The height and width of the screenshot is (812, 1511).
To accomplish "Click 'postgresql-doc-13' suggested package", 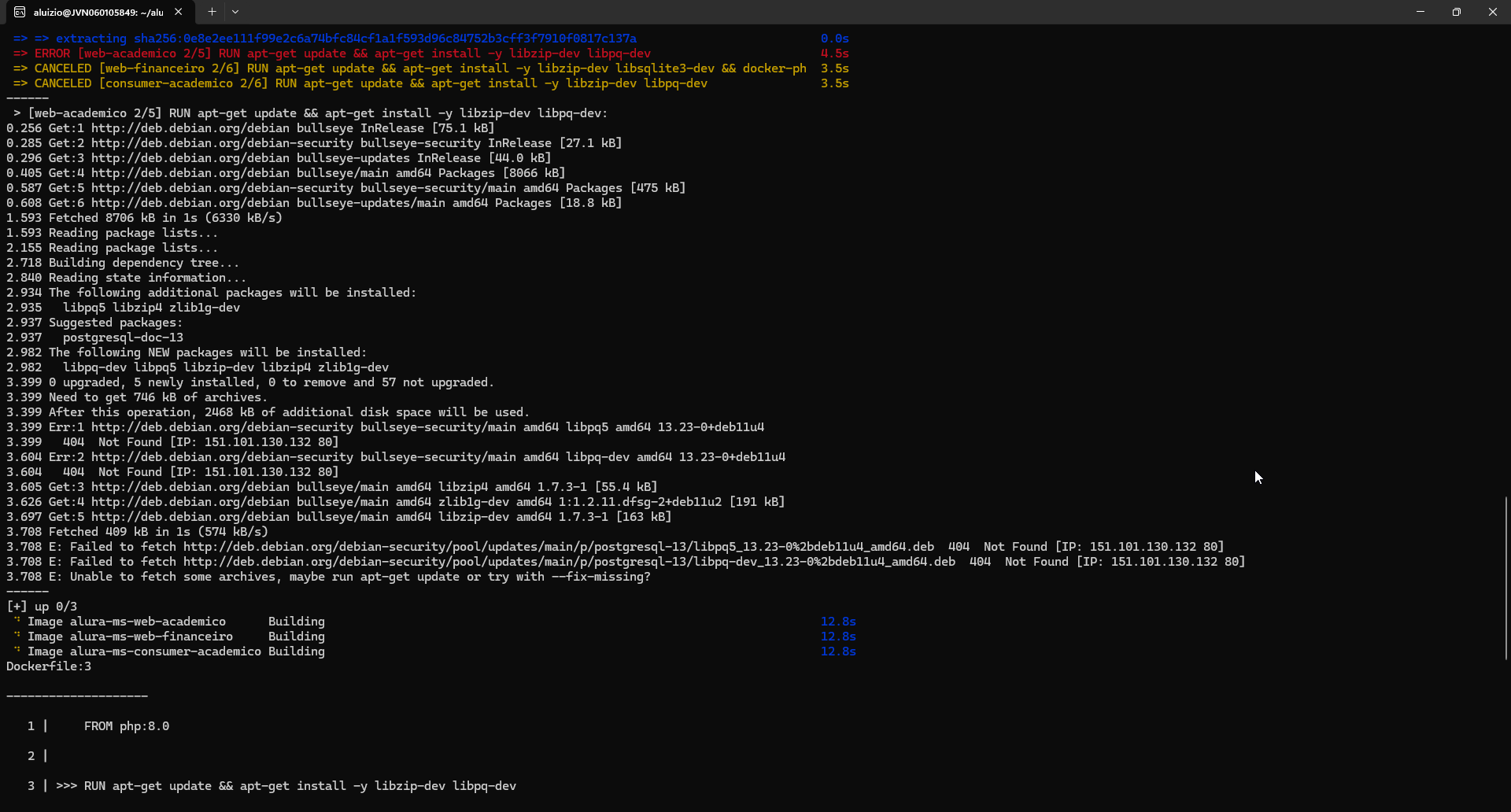I will click(x=123, y=338).
